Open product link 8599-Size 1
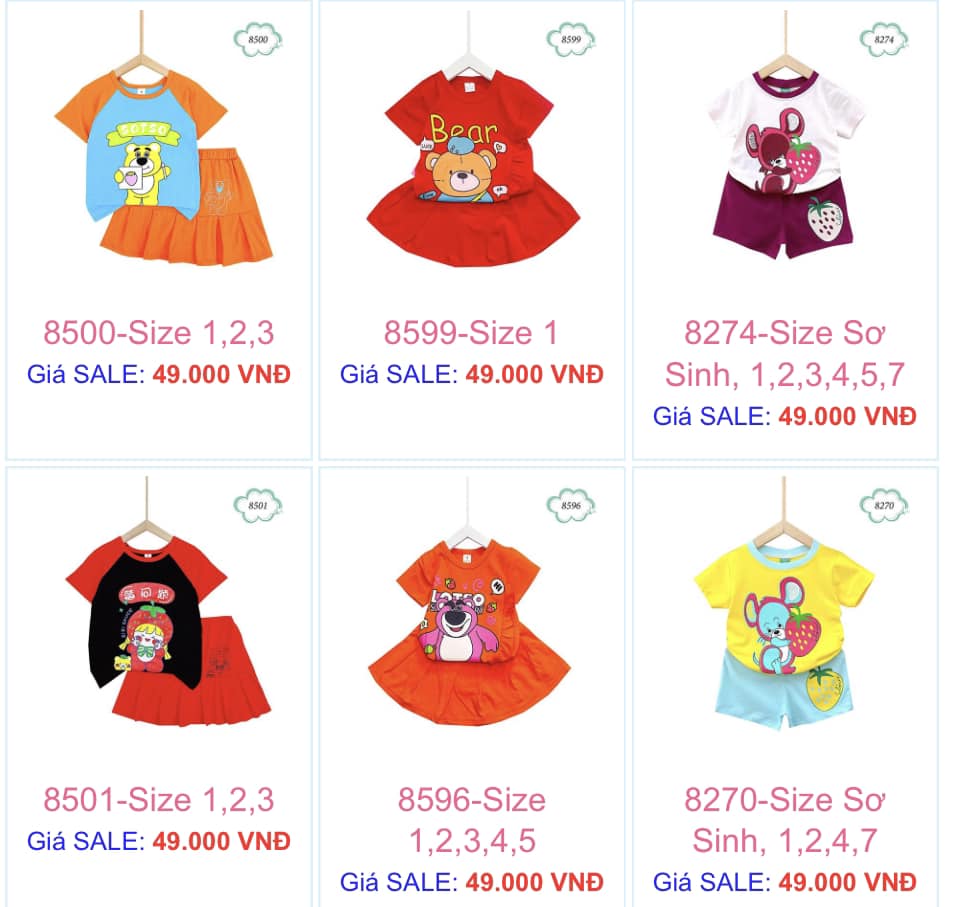This screenshot has height=907, width=960. (471, 334)
